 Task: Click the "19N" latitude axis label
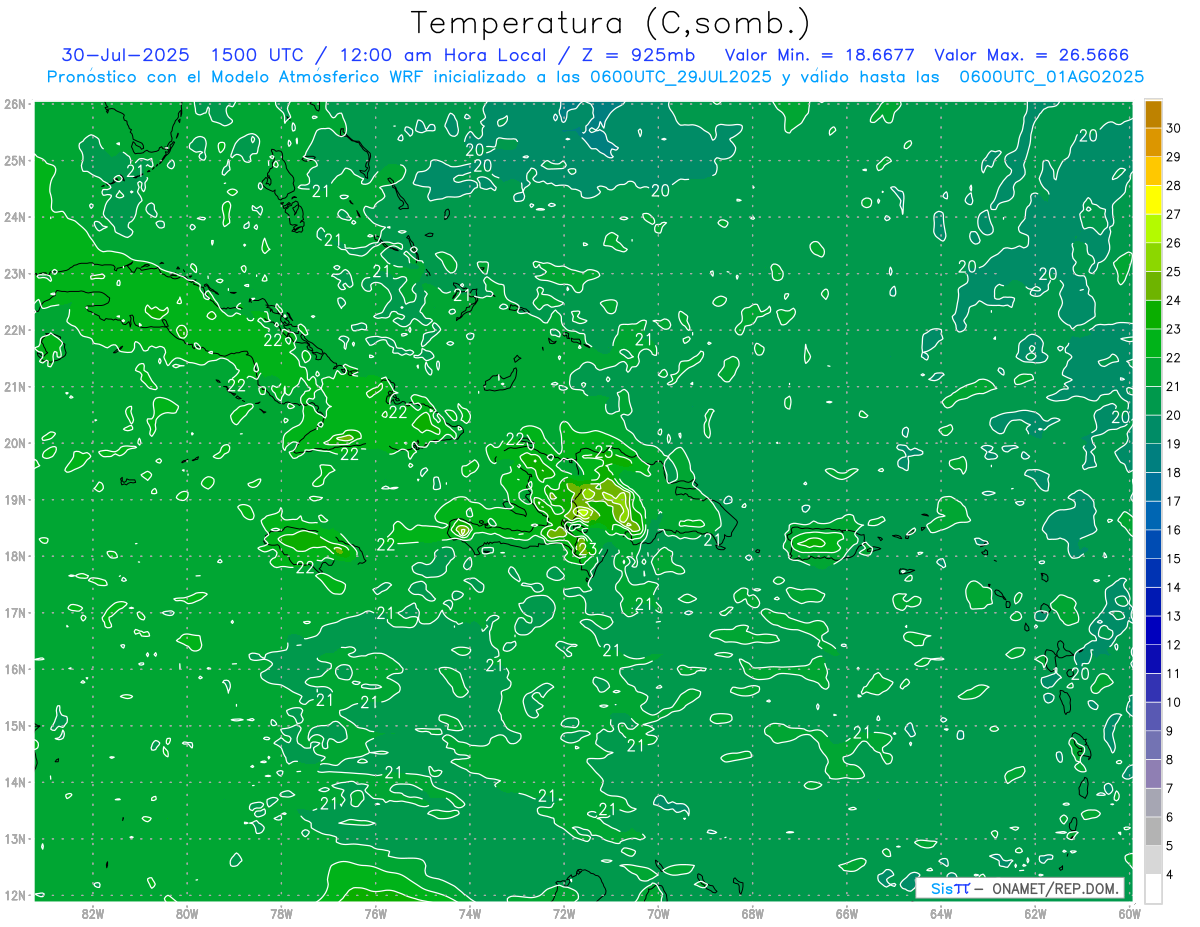[15, 499]
